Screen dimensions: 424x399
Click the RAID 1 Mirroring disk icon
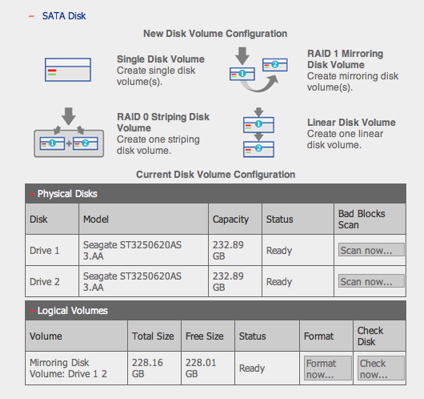pos(258,70)
